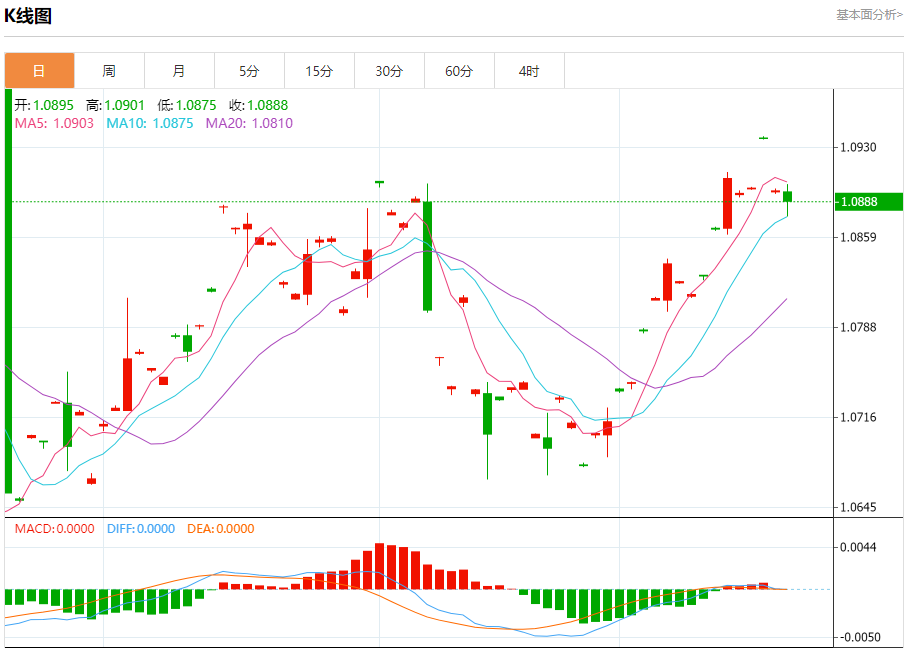Click the MACD value label
Image resolution: width=911 pixels, height=648 pixels.
click(x=55, y=529)
